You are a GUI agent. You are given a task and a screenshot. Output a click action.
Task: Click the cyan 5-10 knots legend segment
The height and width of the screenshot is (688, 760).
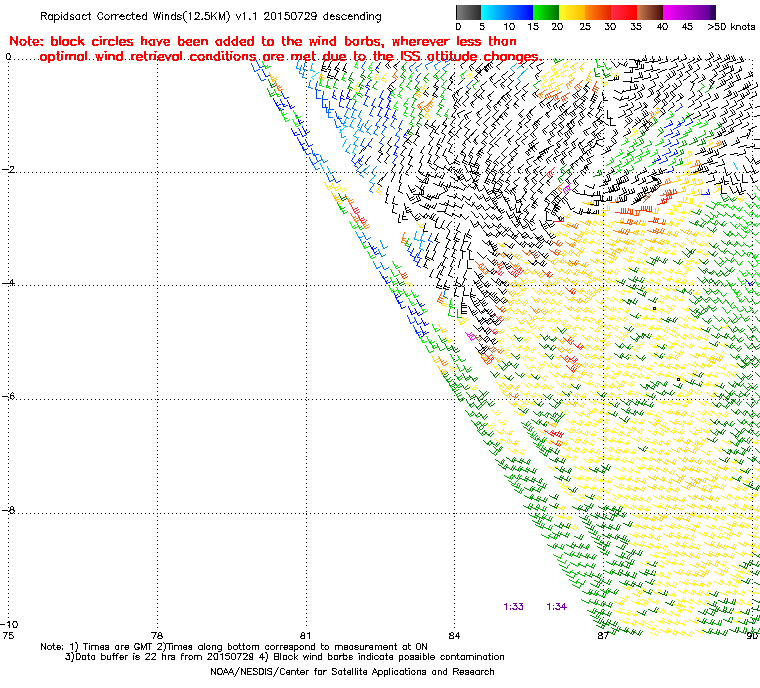point(494,12)
